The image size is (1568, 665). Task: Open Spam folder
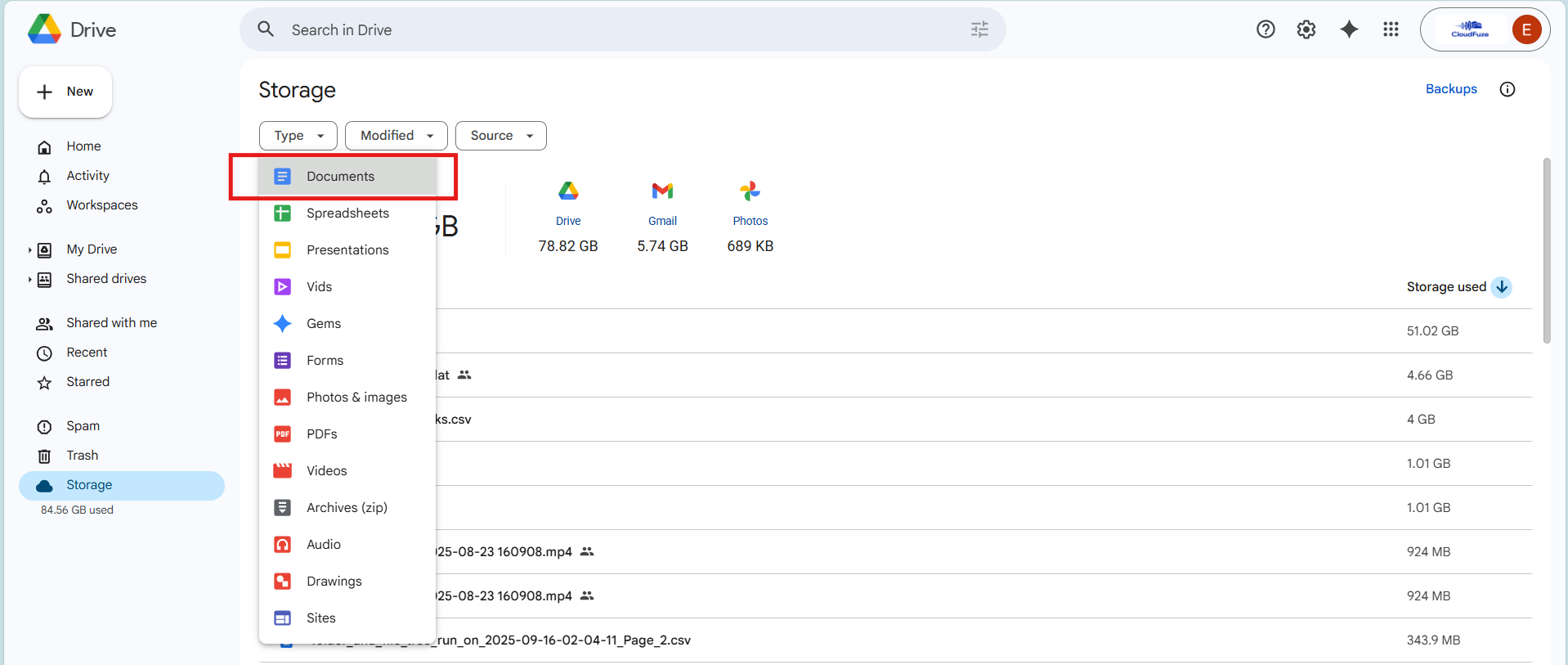pos(122,426)
